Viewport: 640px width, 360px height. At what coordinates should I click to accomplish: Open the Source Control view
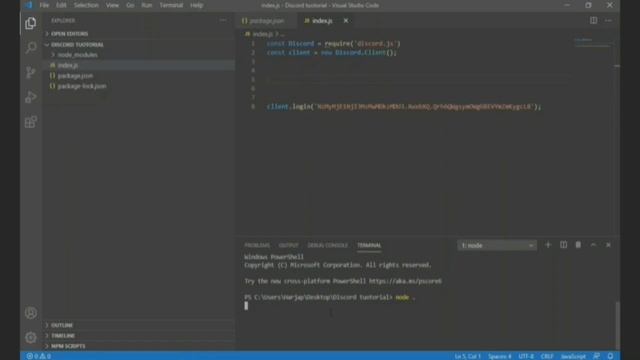pyautogui.click(x=31, y=72)
